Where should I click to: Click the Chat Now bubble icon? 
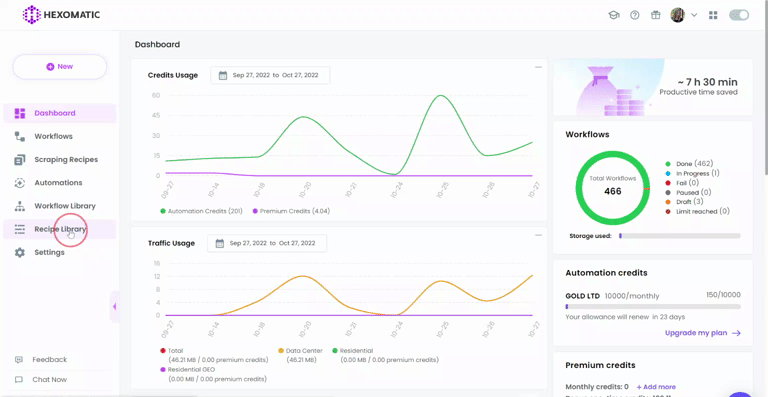coord(19,379)
